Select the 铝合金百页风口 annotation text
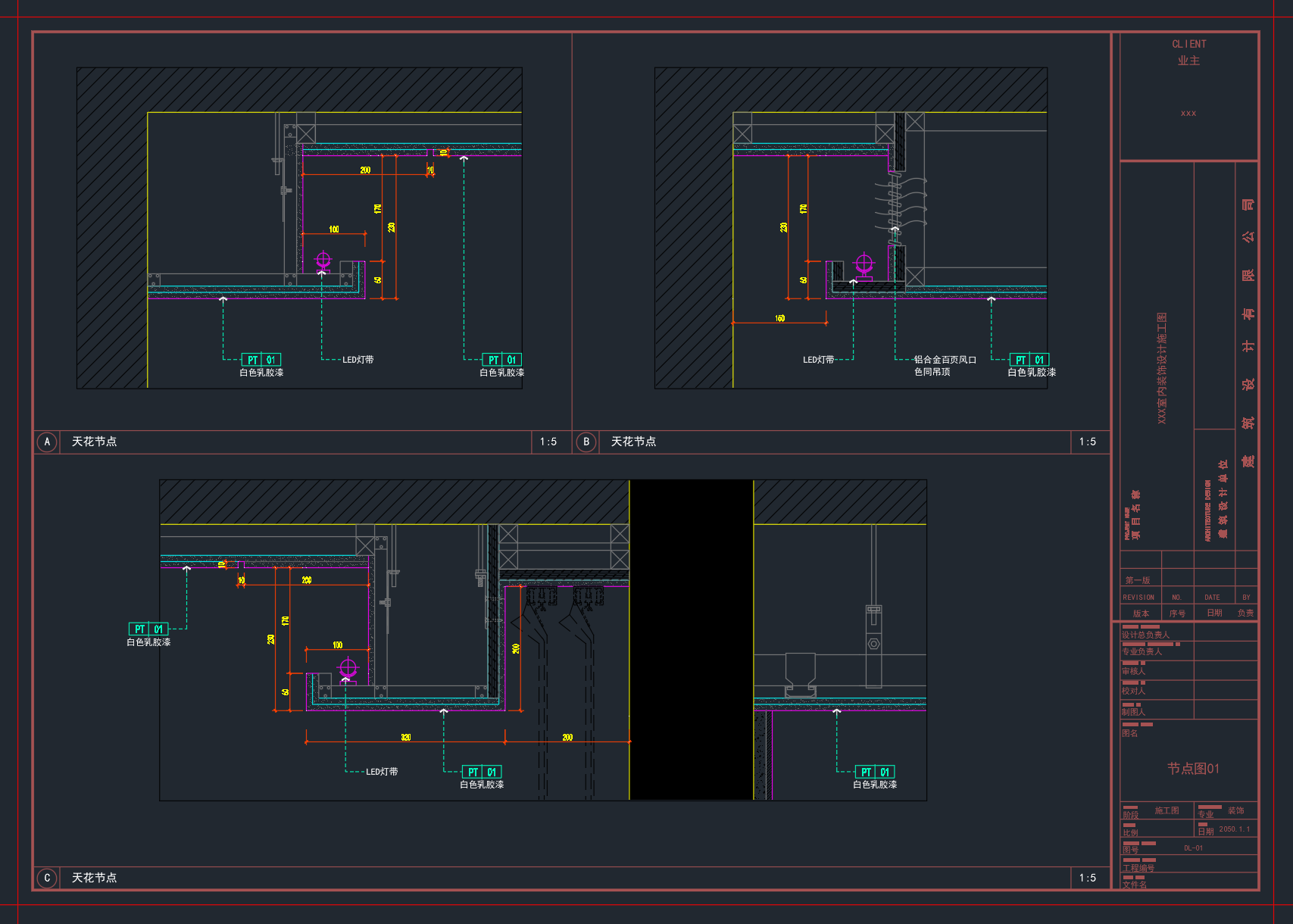The height and width of the screenshot is (924, 1293). click(x=945, y=360)
